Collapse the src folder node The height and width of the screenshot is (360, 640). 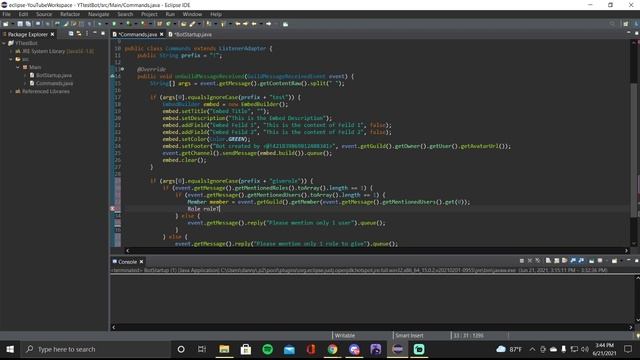click(11, 59)
